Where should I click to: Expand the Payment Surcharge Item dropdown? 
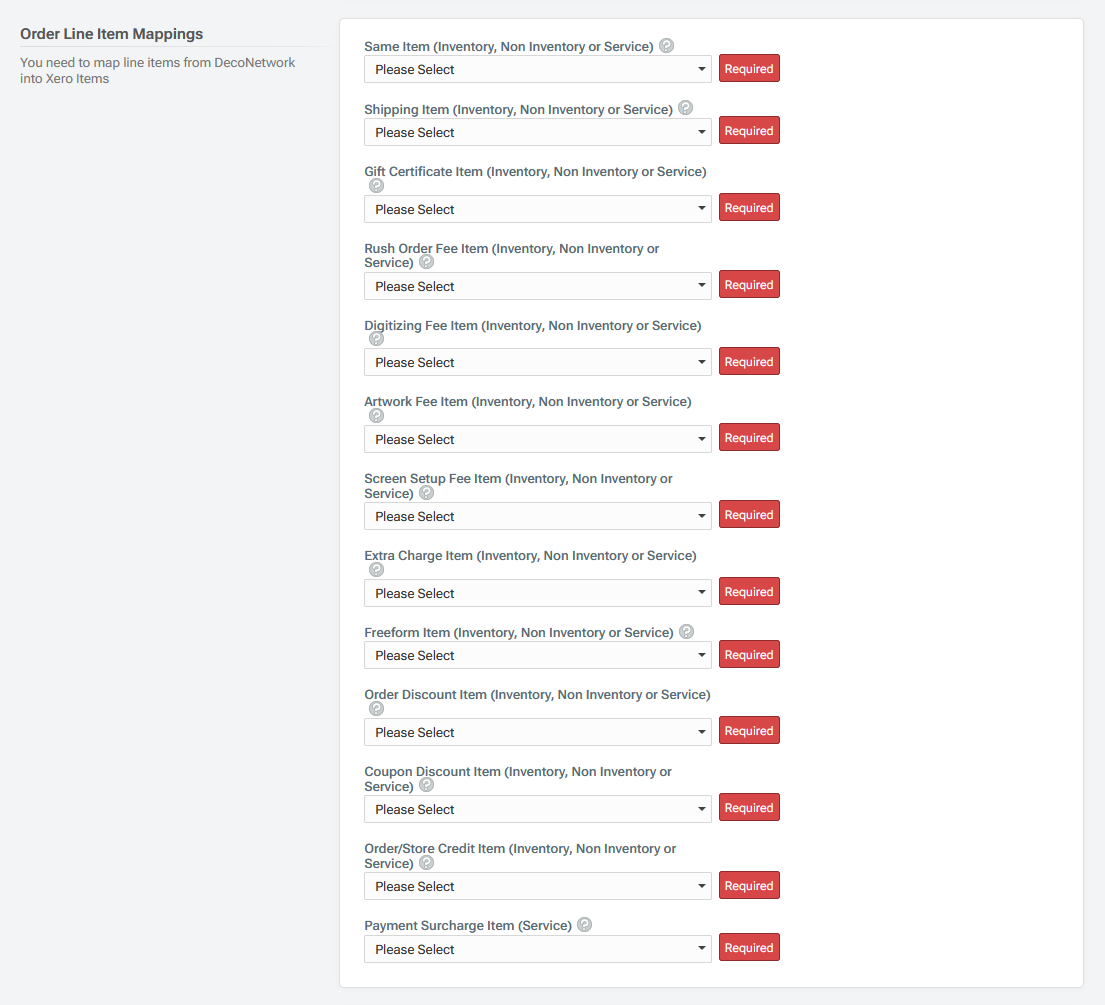tap(537, 949)
